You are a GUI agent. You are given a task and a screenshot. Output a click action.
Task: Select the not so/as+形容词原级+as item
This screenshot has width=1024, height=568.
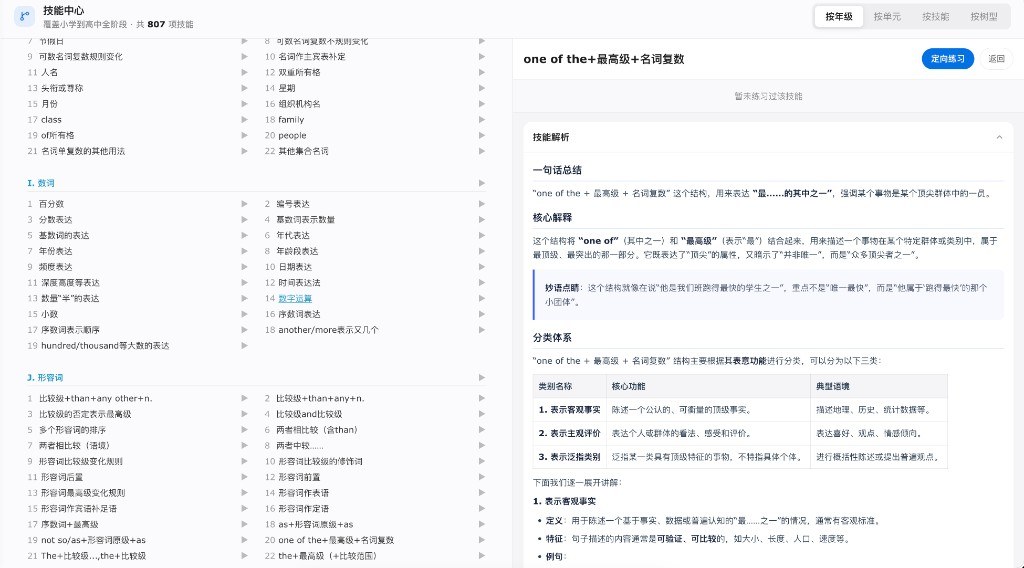93,540
